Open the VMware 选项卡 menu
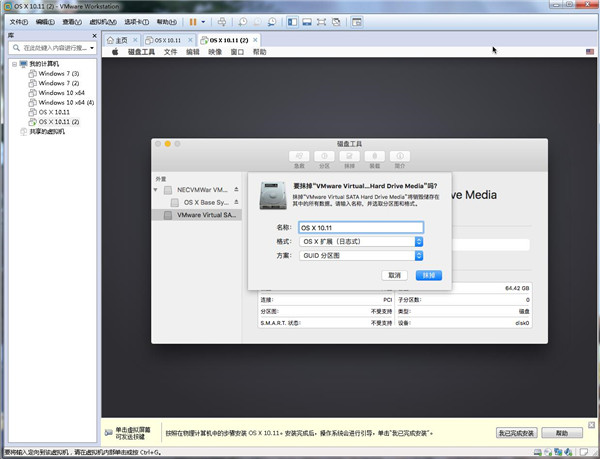600x459 pixels. [x=137, y=22]
